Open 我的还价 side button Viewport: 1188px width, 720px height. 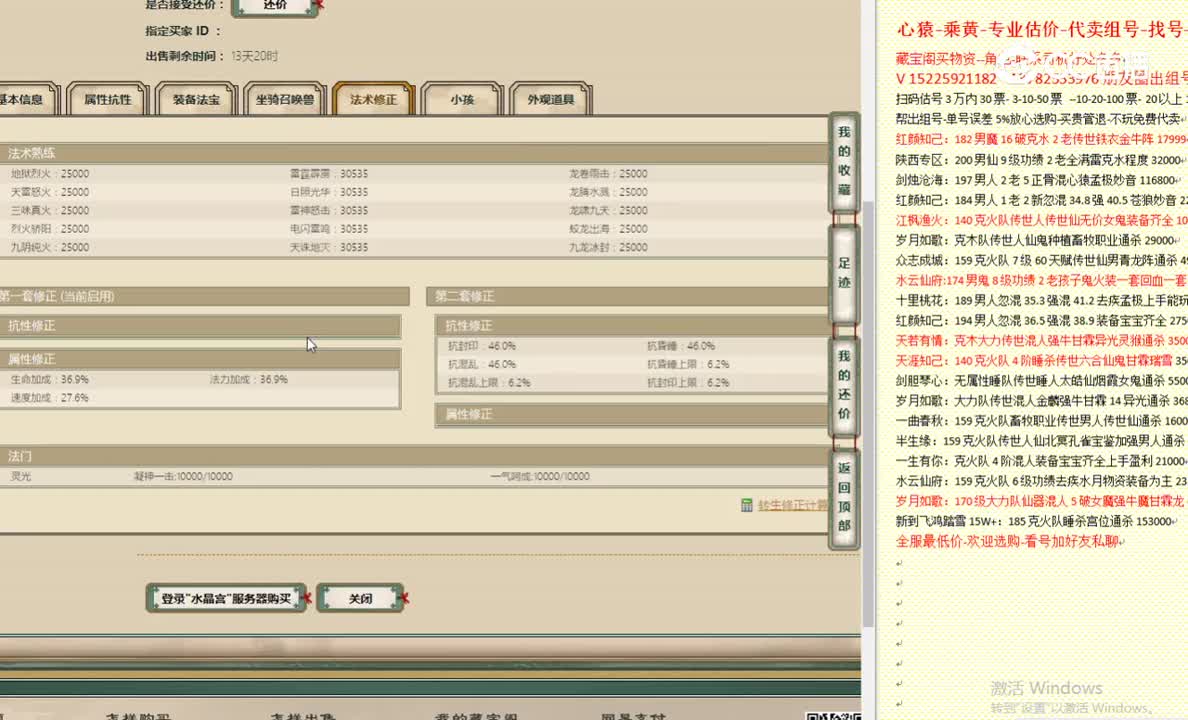pos(844,385)
